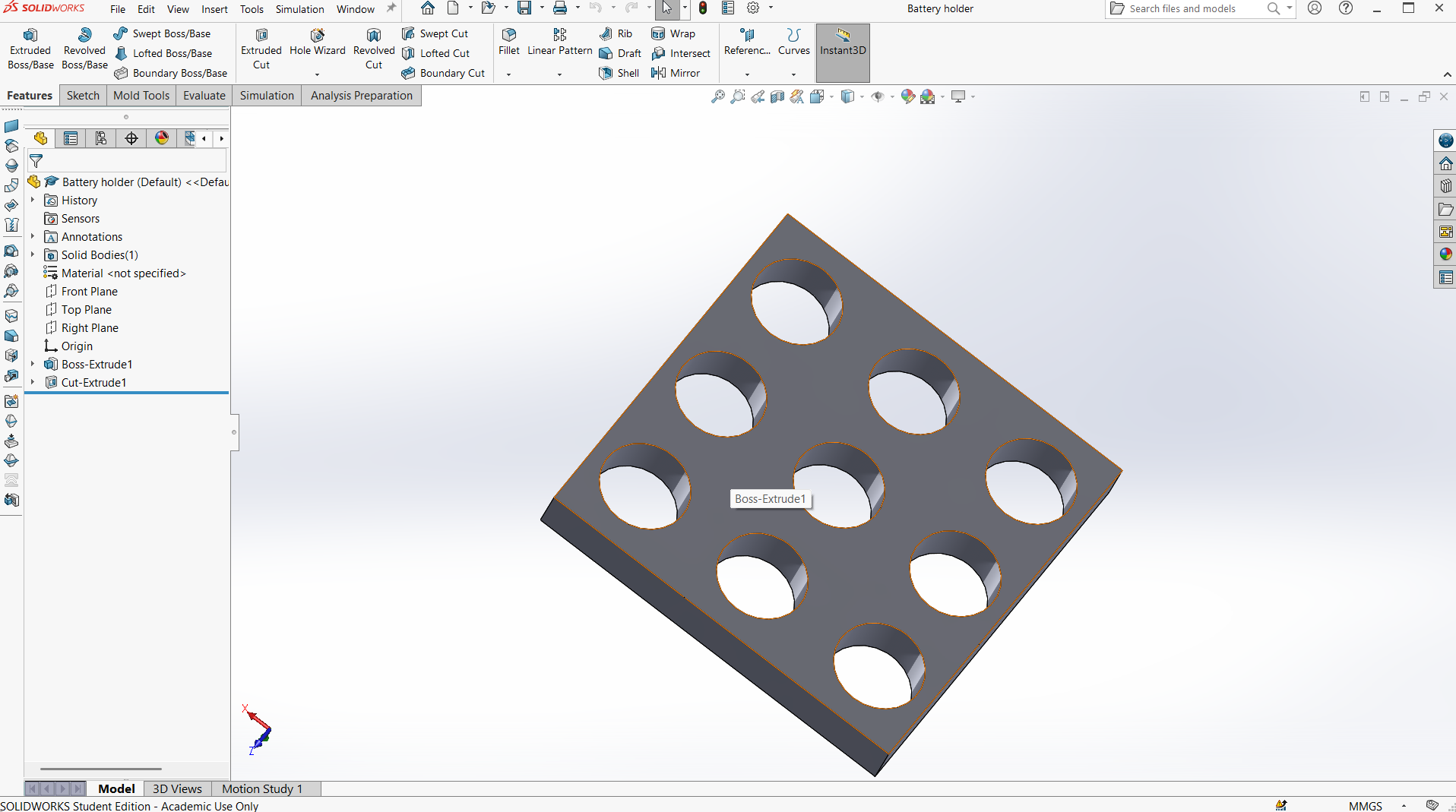The image size is (1456, 812).
Task: Select the Rib tool
Action: [616, 33]
